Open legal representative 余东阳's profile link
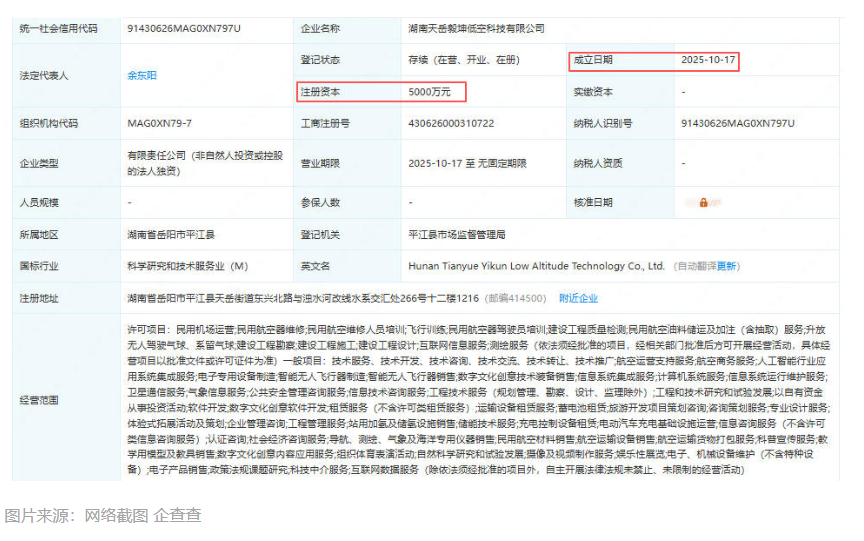 click(141, 76)
